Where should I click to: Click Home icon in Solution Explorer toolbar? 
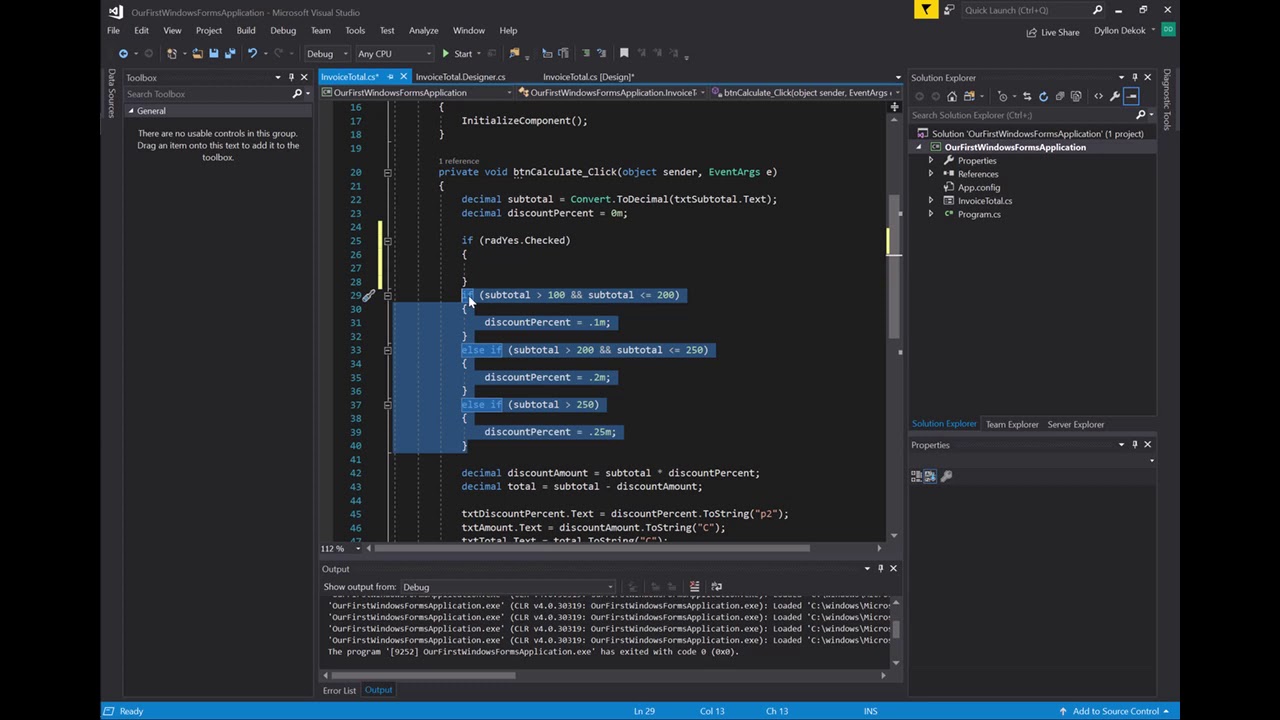coord(952,96)
